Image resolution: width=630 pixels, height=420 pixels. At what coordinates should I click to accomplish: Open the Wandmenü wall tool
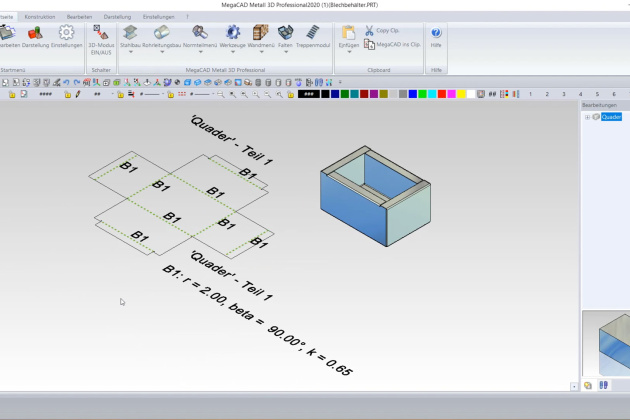[260, 36]
